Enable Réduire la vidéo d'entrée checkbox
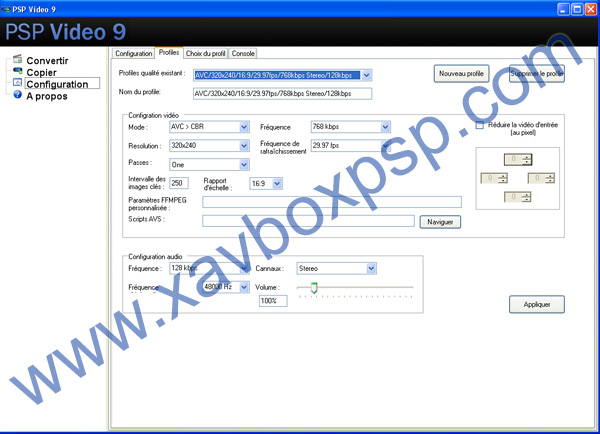The height and width of the screenshot is (434, 600). point(479,125)
